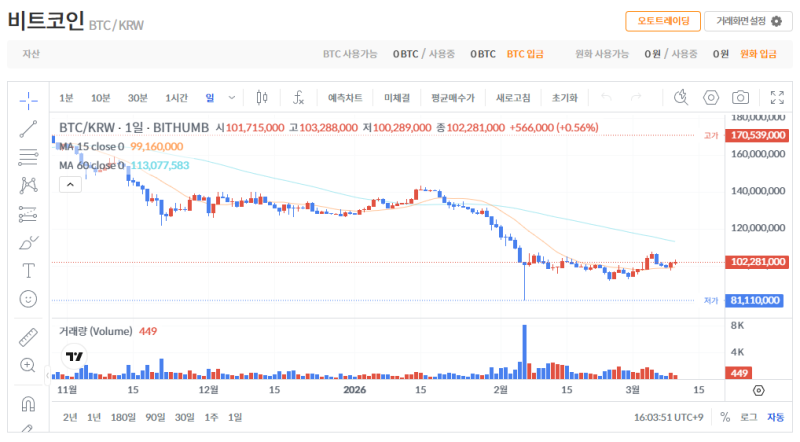800x442 pixels.
Task: Click the BTC 입금 link
Action: click(525, 54)
